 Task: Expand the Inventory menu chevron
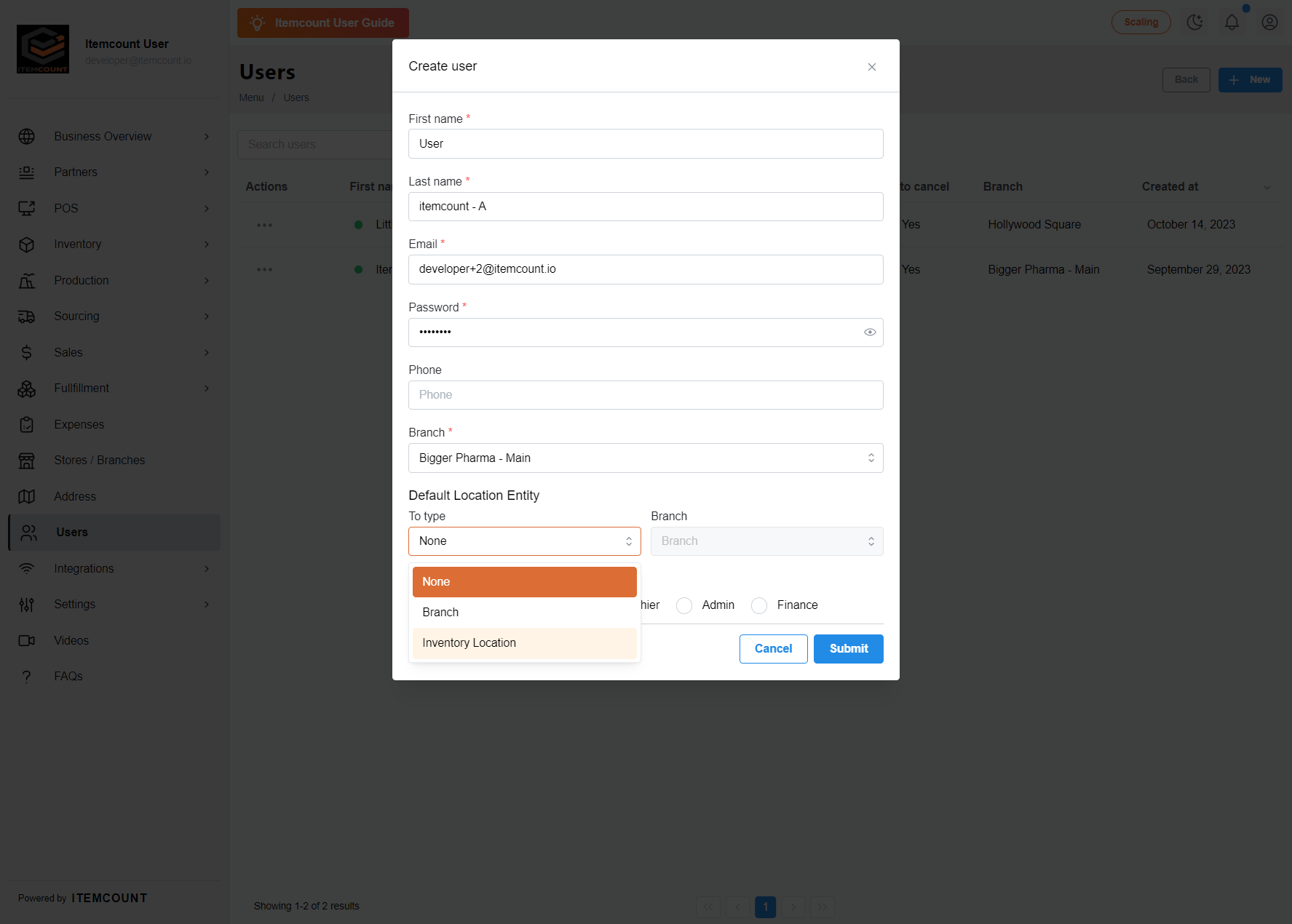pos(207,244)
